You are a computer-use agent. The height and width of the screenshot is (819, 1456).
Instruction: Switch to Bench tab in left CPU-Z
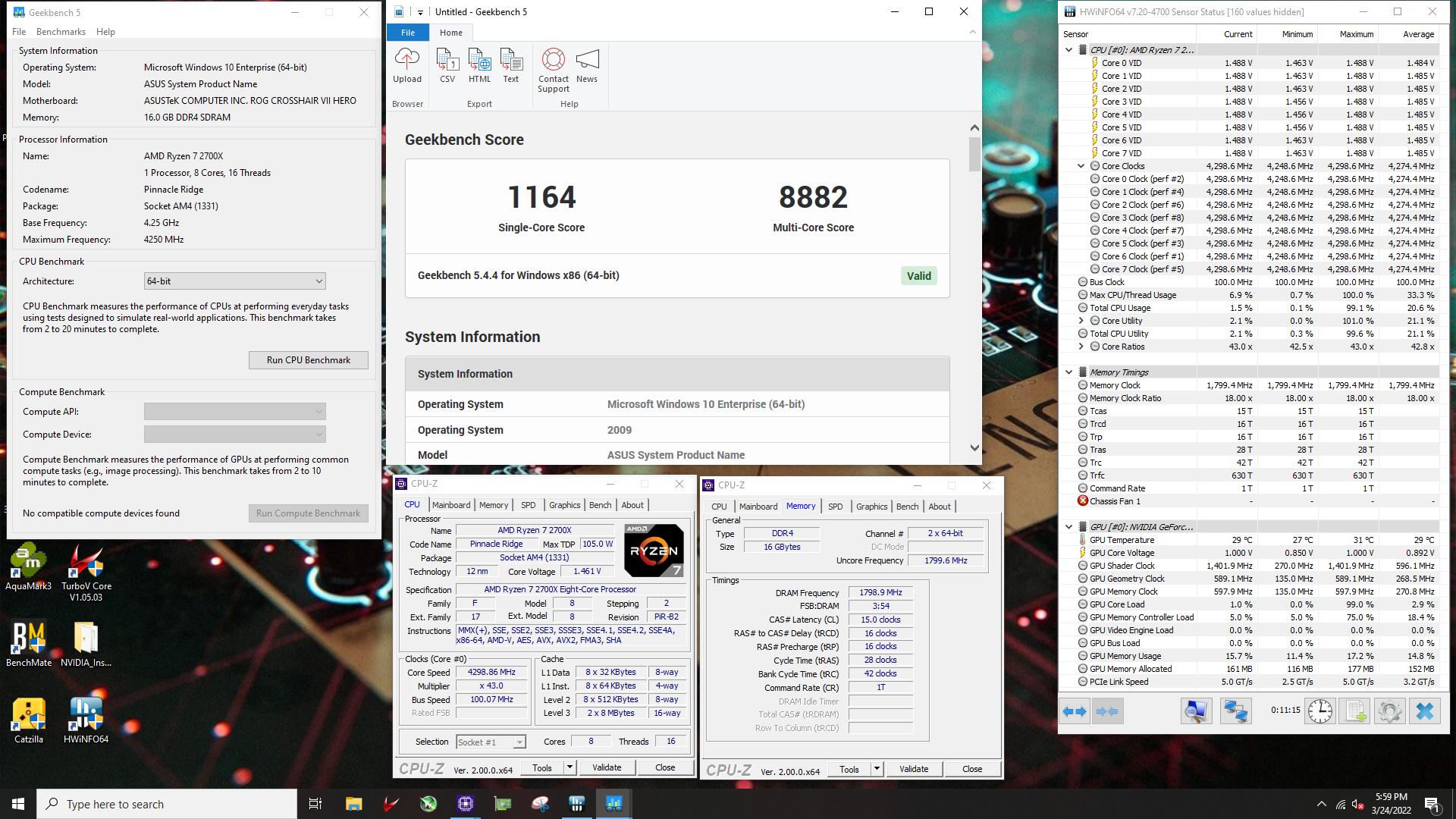pos(600,505)
